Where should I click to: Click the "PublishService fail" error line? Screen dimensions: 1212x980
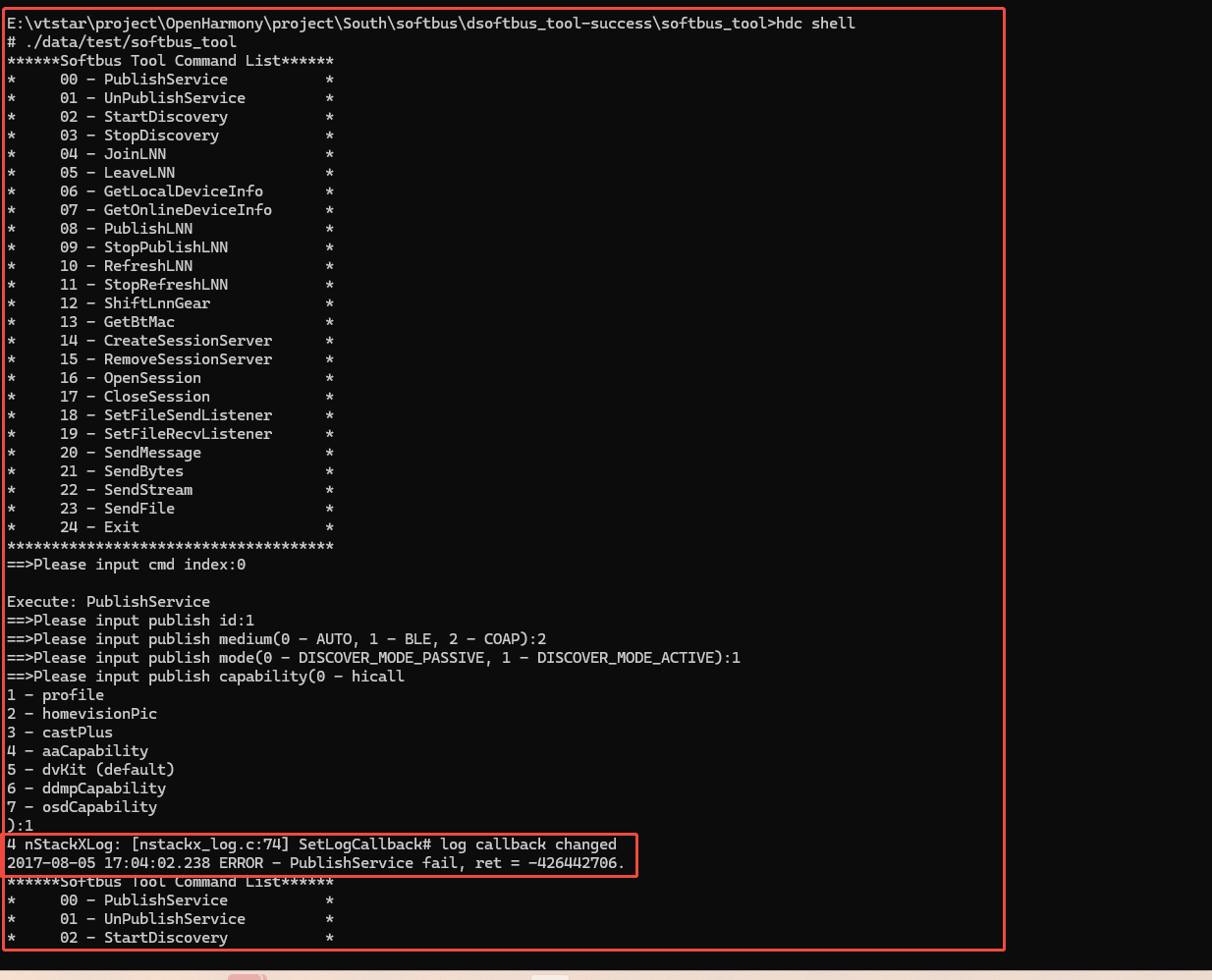315,863
